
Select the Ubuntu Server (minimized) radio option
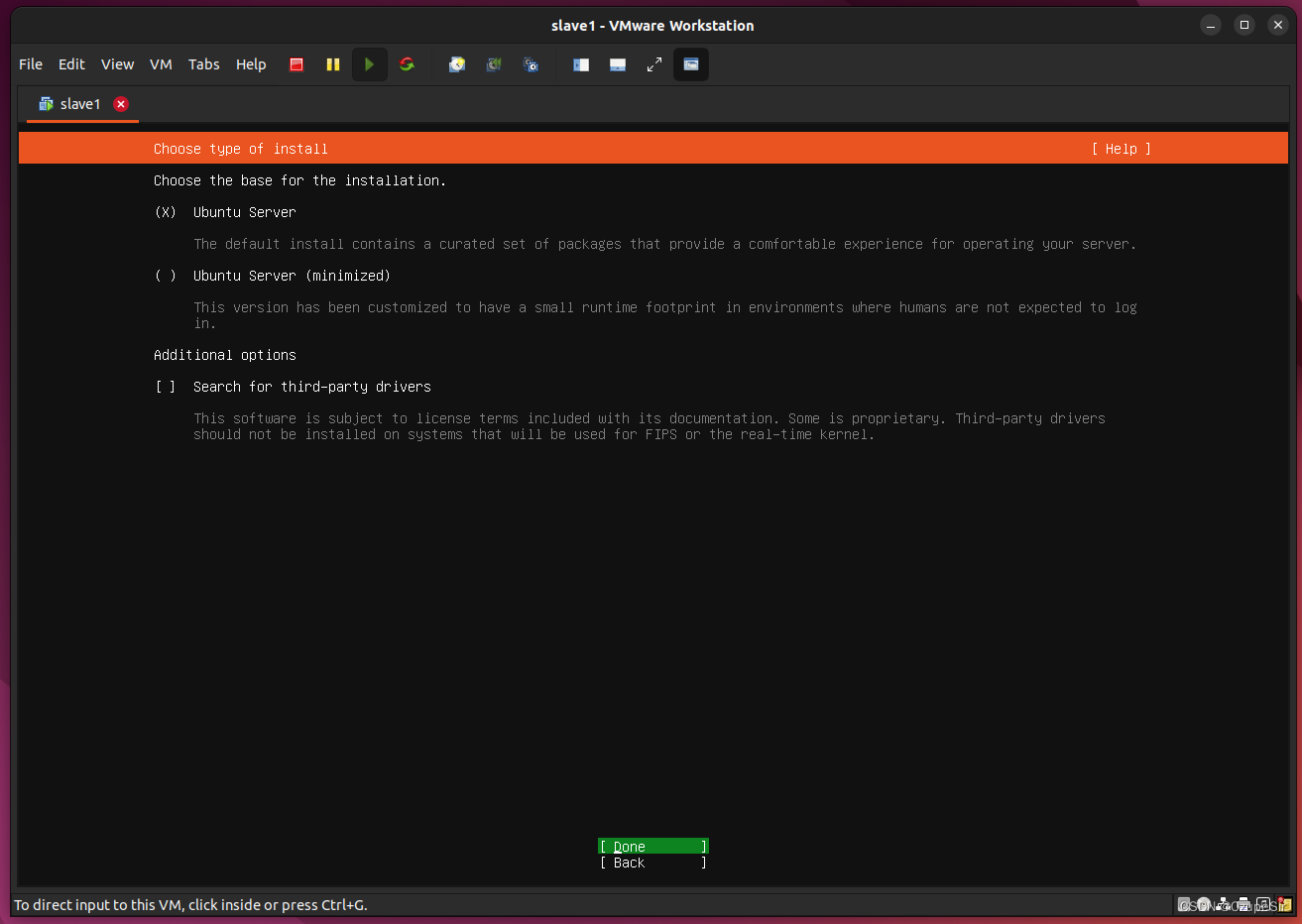point(166,276)
